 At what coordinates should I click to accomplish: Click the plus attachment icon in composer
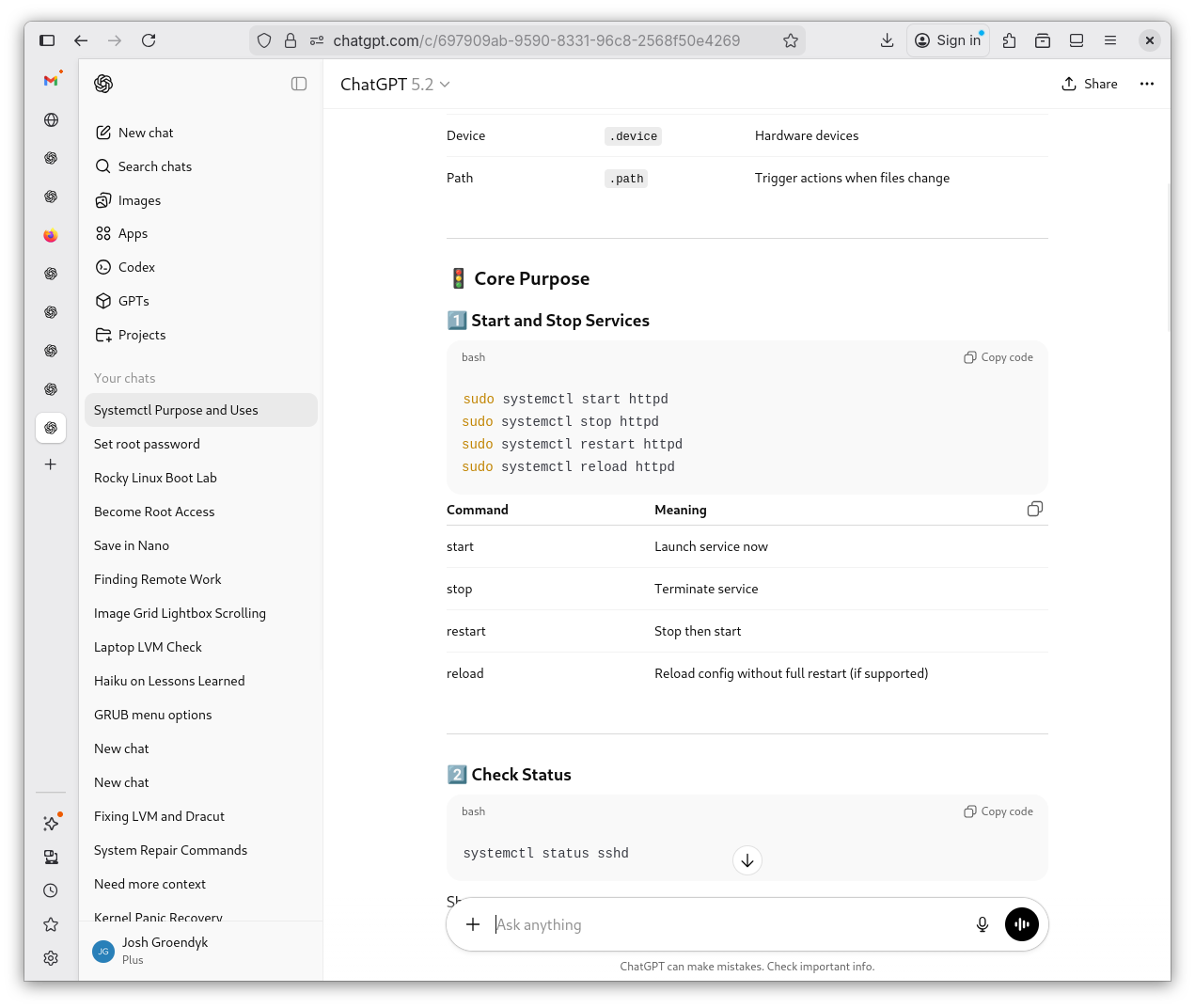(473, 924)
